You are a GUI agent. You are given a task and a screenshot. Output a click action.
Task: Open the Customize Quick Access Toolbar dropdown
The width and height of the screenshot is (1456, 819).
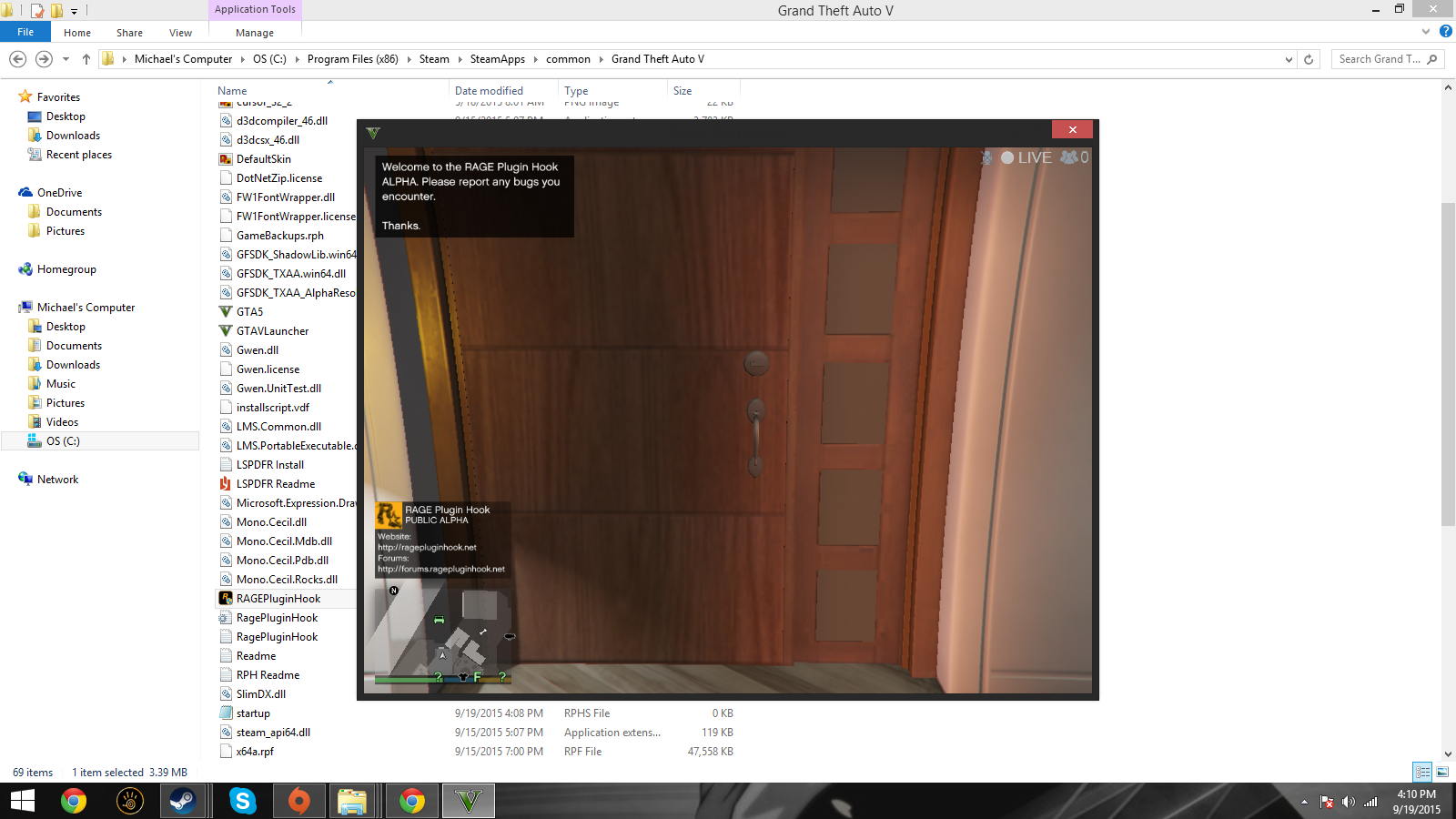click(x=75, y=12)
